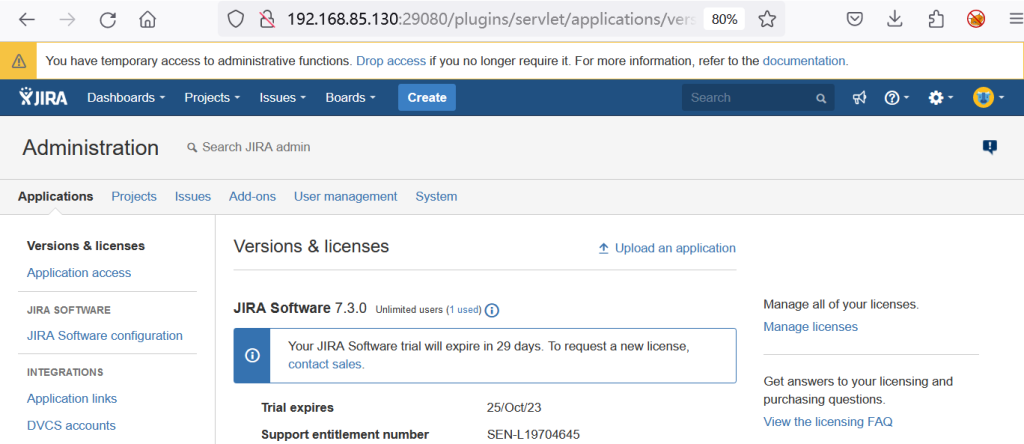This screenshot has height=444, width=1024.
Task: Bookmark this page with star icon
Action: 767,20
